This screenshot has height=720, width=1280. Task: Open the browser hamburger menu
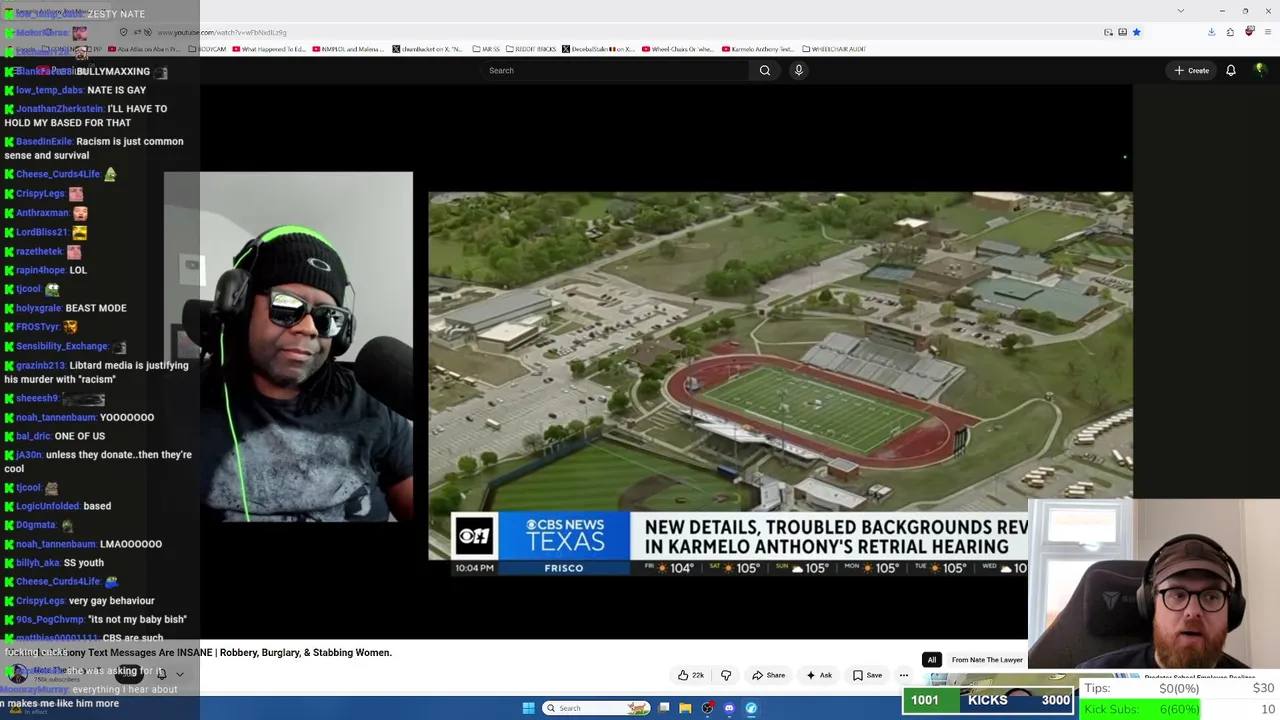click(x=1266, y=32)
